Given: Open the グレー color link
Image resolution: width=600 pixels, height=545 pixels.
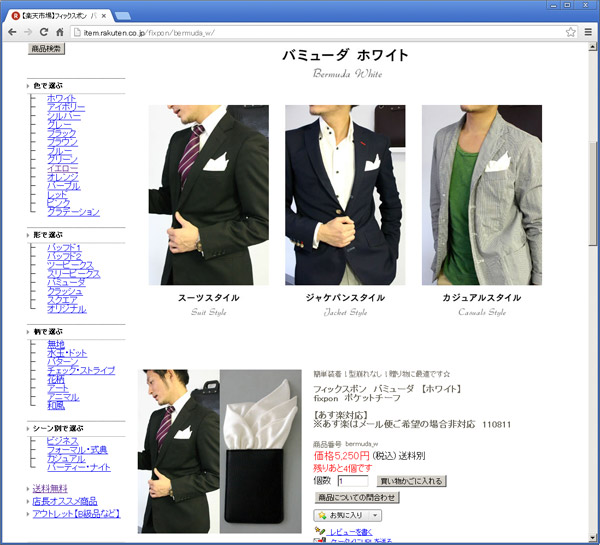Looking at the screenshot, I should [59, 124].
